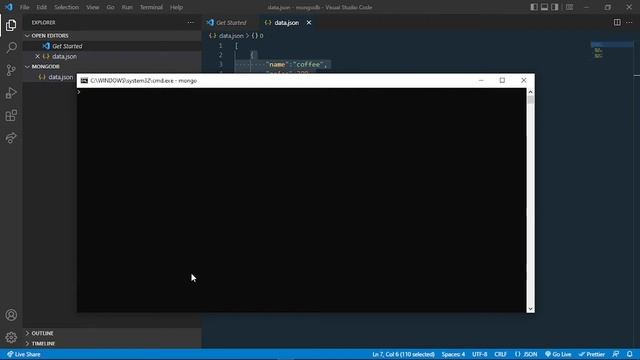
Task: Select data.json in Open Editors
Action: 64,56
